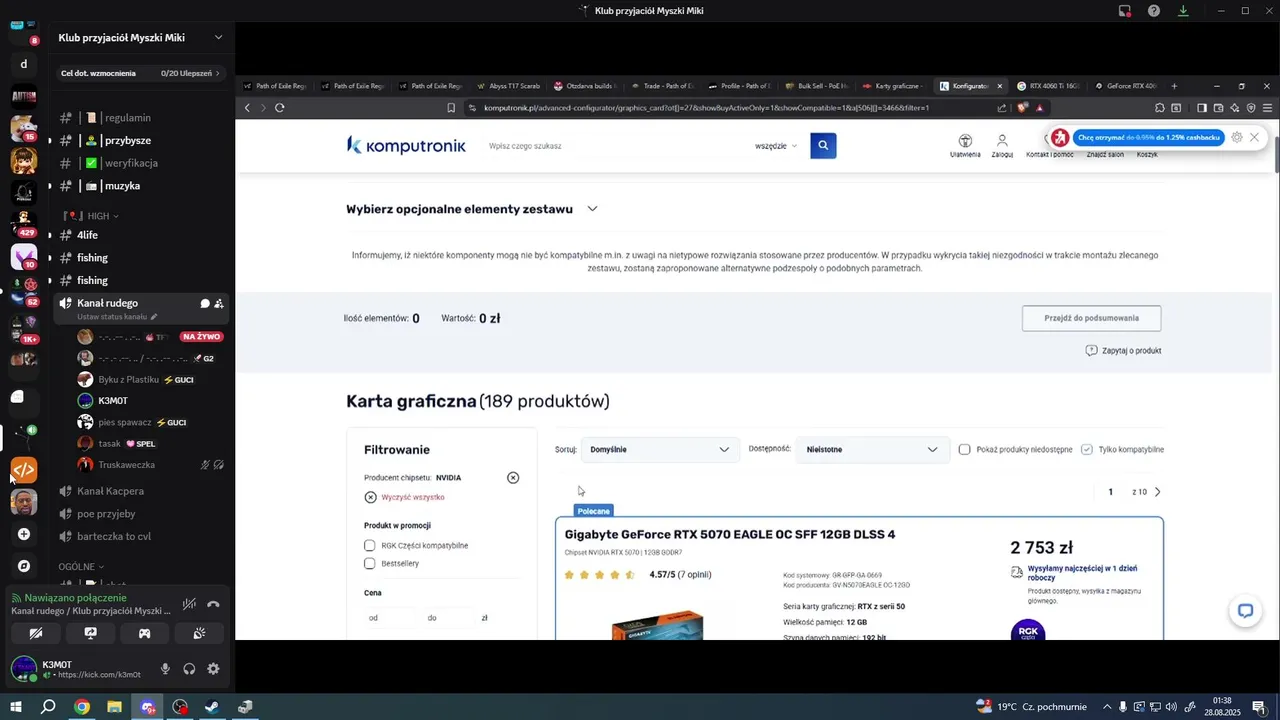Add a server with plus icon

(24, 534)
